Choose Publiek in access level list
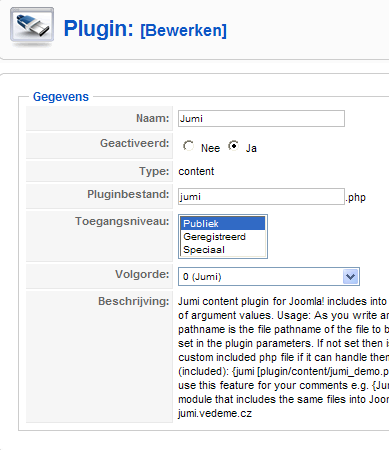The height and width of the screenshot is (450, 389). pos(222,223)
